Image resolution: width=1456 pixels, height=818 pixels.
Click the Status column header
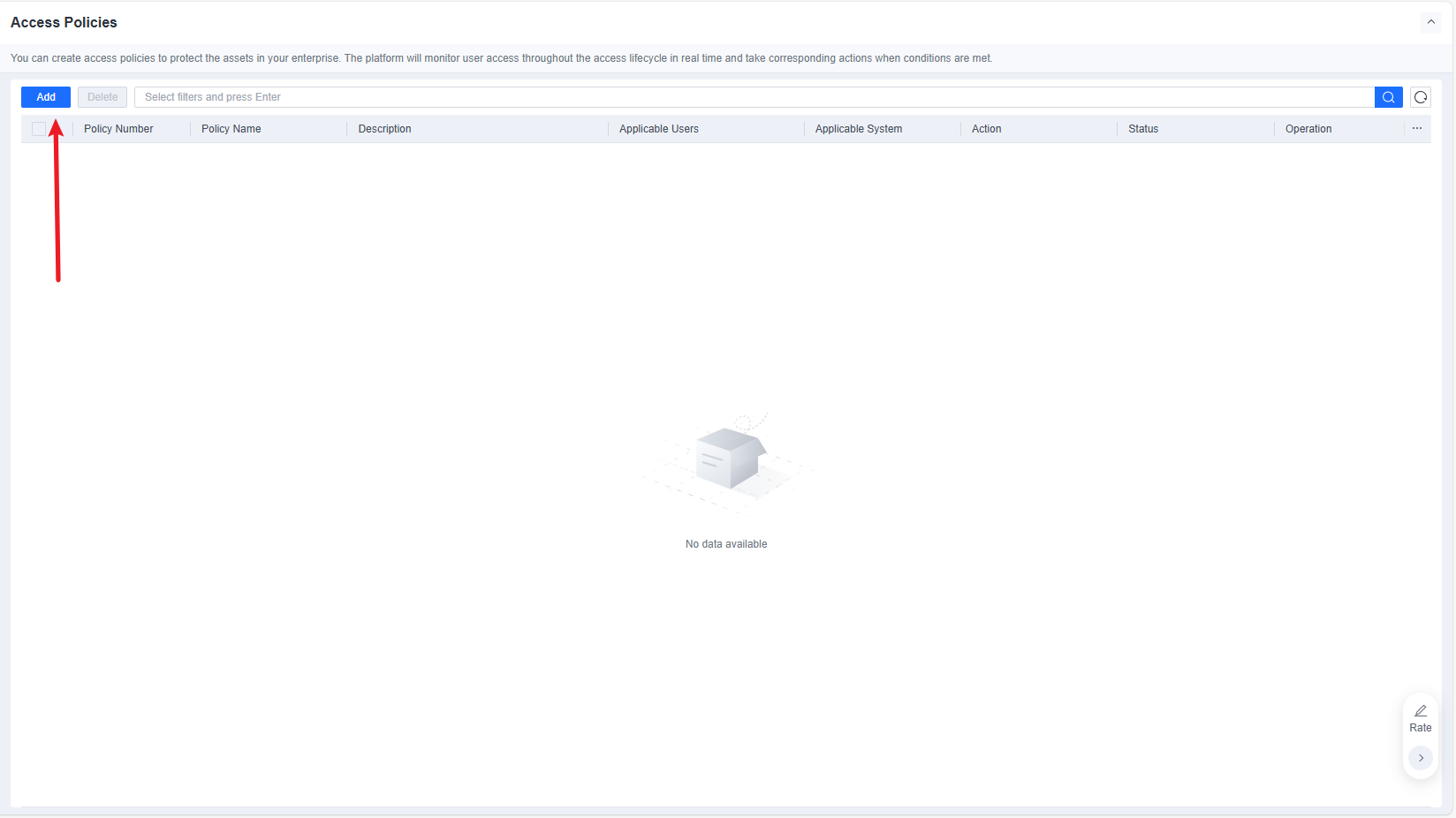pyautogui.click(x=1143, y=129)
